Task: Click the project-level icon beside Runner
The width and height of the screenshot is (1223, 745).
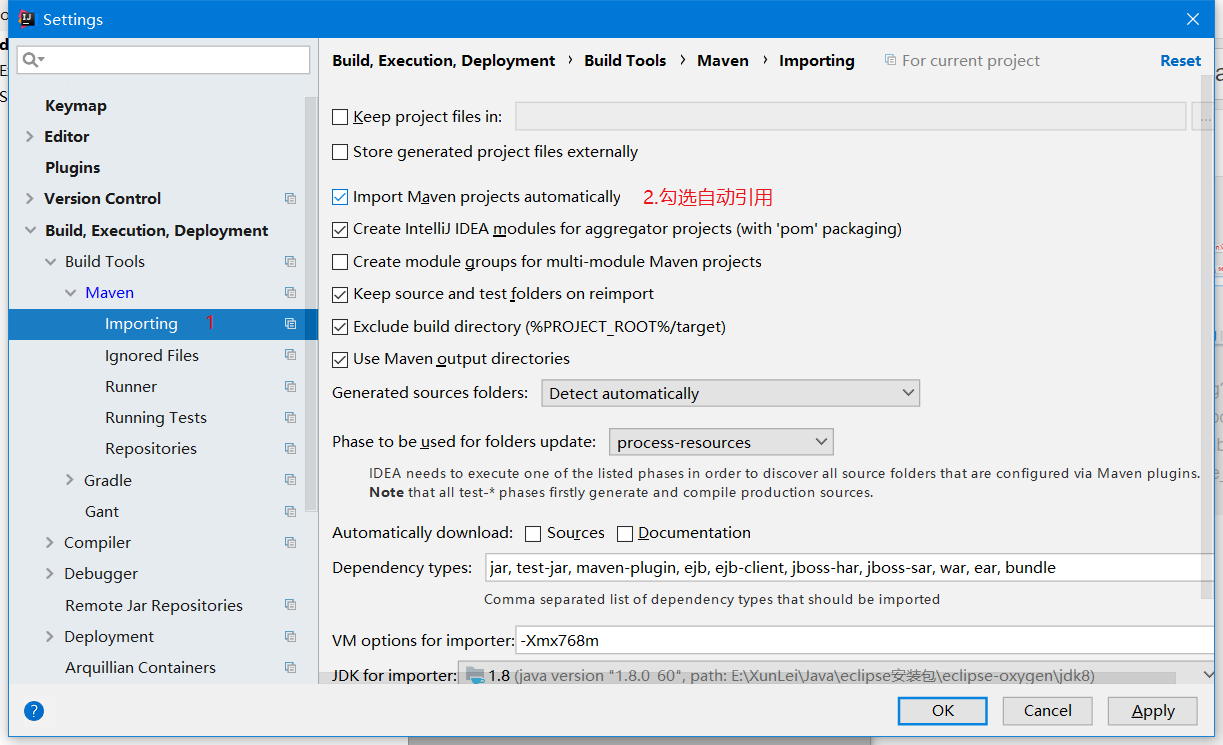Action: [x=290, y=386]
